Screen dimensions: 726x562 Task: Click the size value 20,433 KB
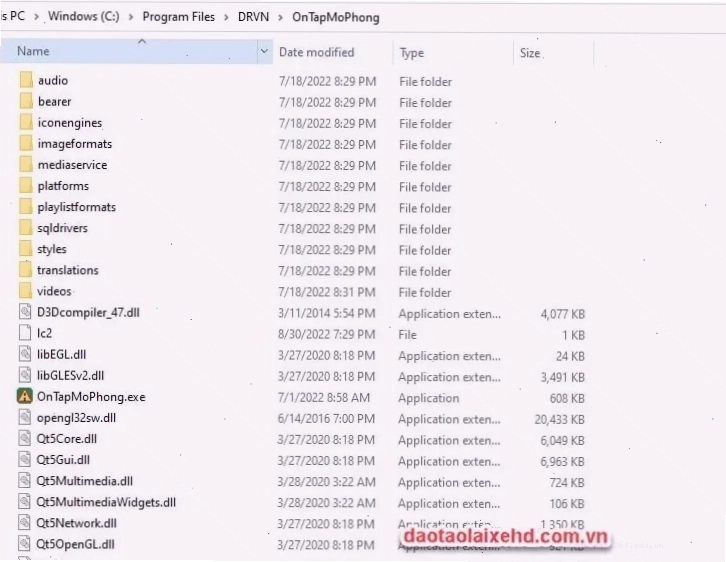click(x=560, y=419)
